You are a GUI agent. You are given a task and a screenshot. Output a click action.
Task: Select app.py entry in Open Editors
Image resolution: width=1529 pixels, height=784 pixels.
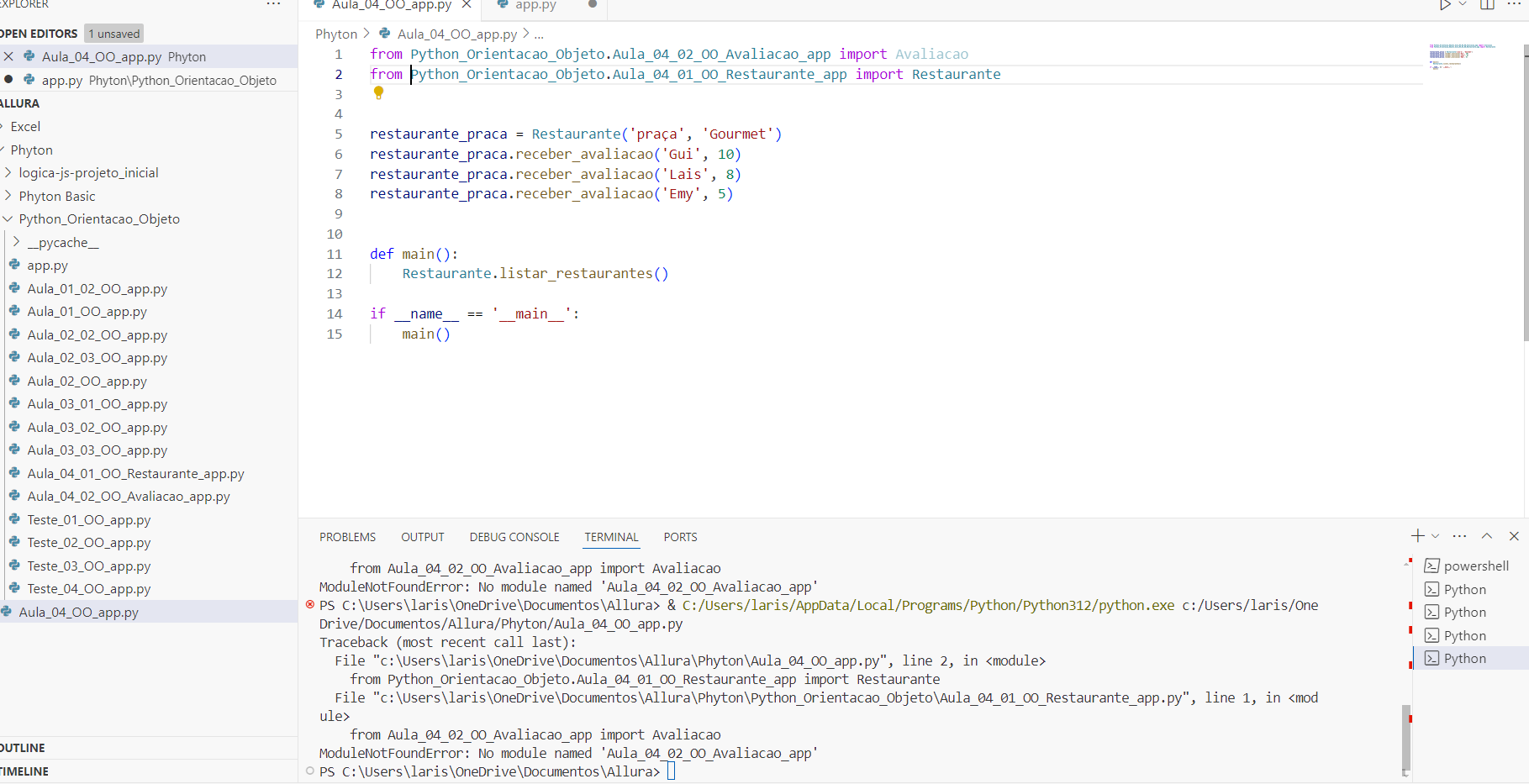pos(149,80)
